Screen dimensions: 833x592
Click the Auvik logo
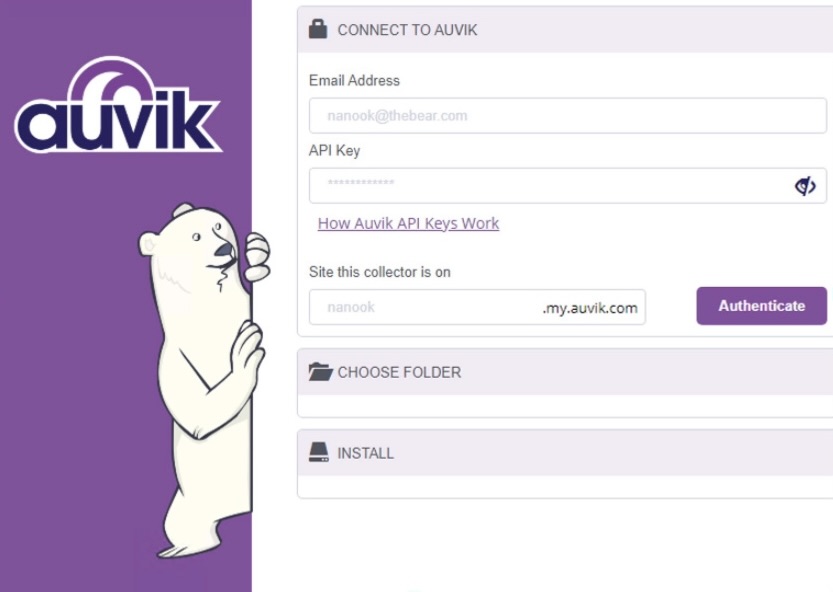pos(117,105)
